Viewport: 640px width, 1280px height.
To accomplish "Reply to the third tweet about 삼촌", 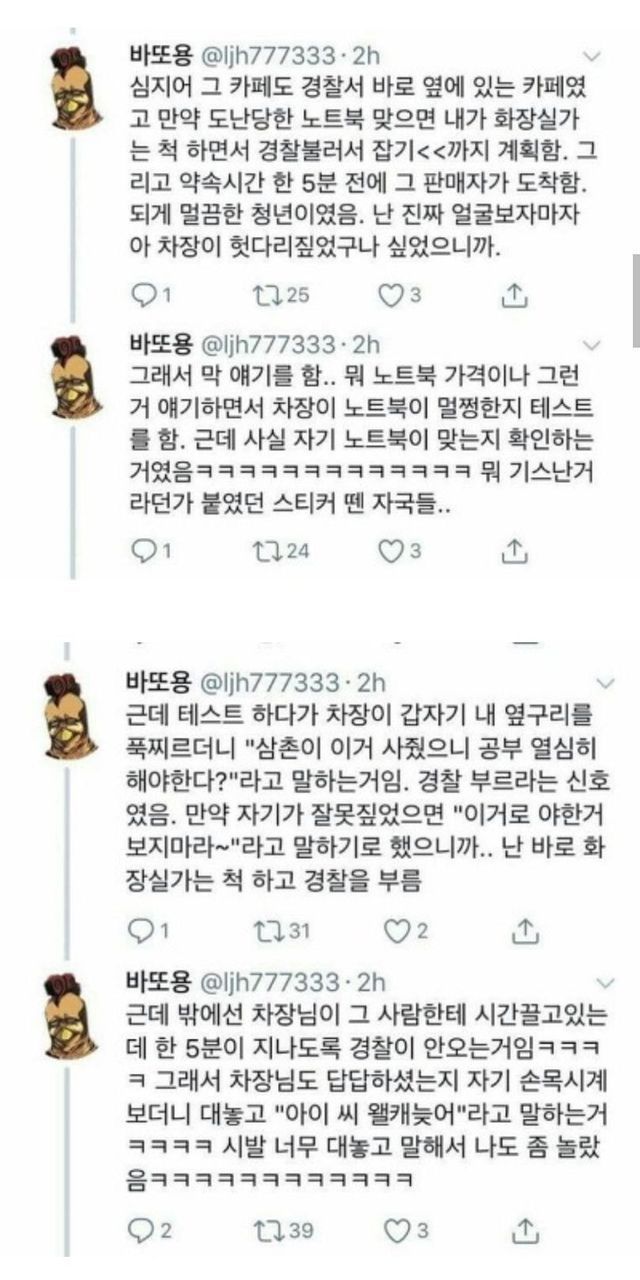I will tap(152, 932).
